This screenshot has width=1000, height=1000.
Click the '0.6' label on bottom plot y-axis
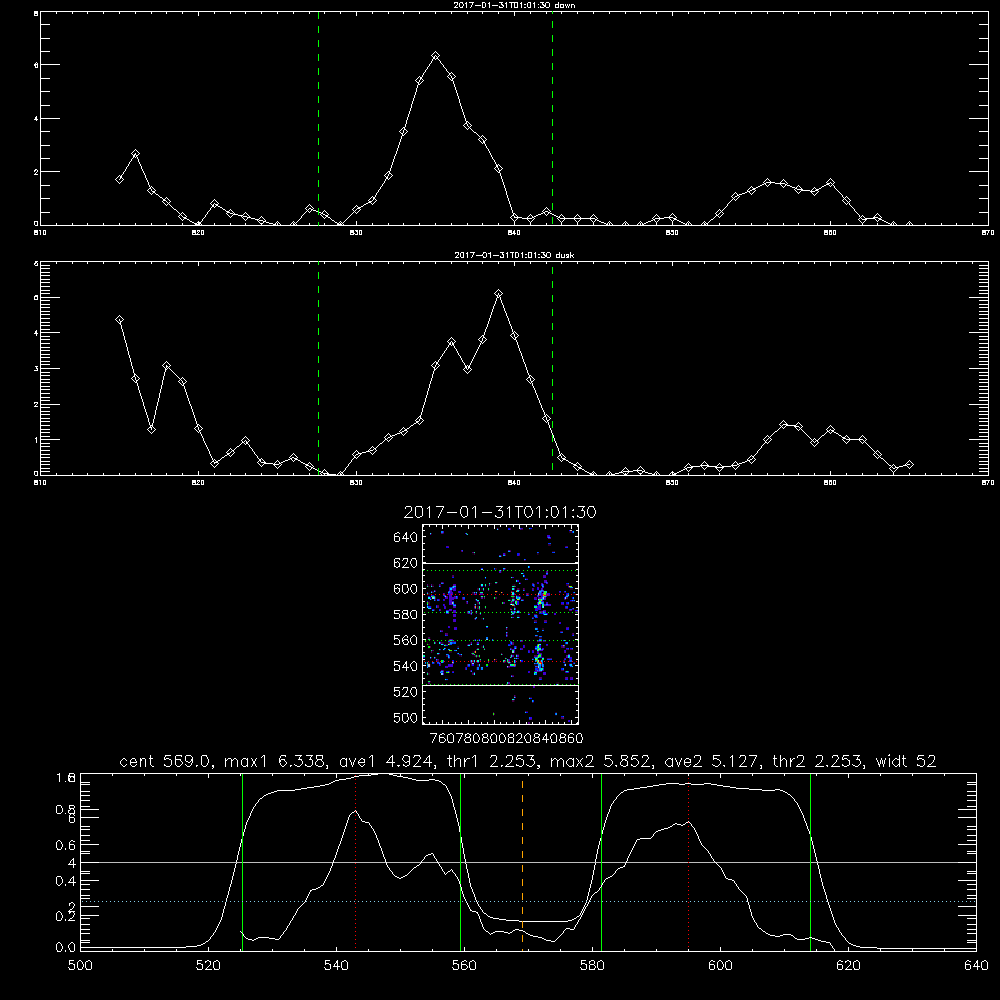point(66,845)
